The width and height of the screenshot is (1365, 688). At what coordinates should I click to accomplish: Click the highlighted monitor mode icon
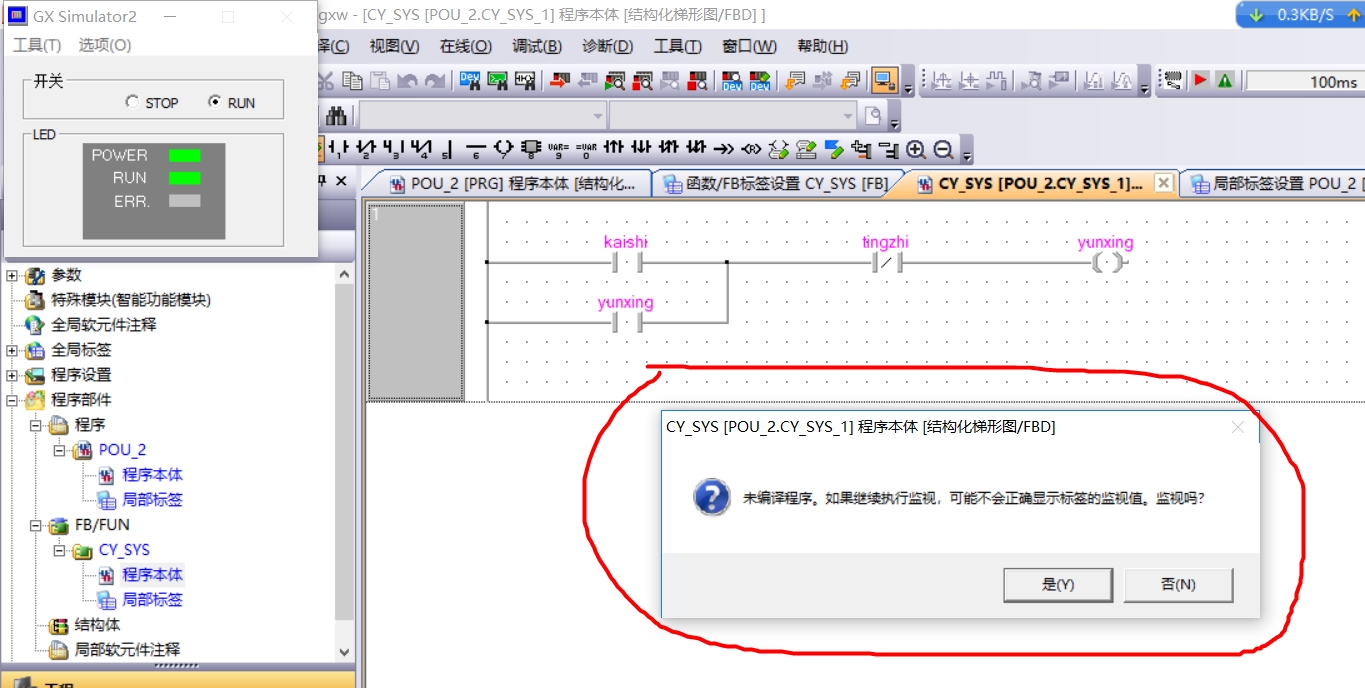[883, 81]
